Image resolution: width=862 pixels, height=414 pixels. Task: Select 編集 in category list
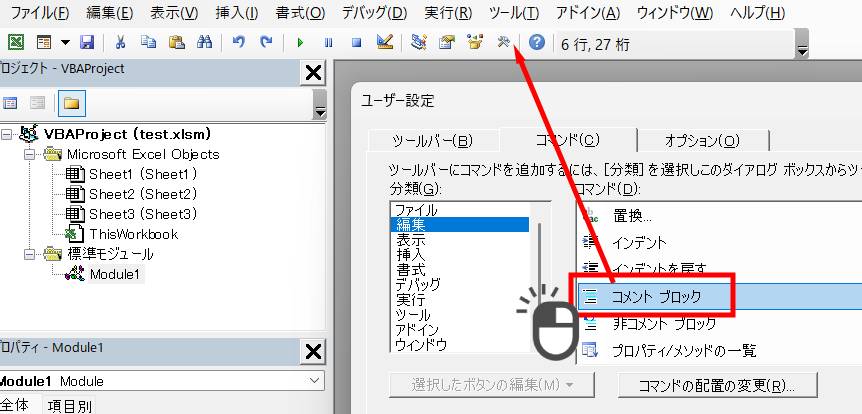460,224
